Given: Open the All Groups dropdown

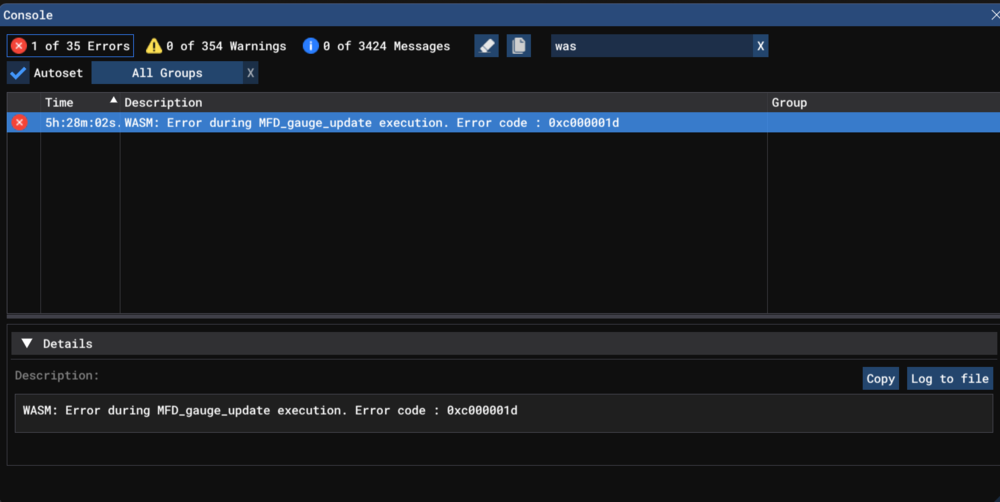Looking at the screenshot, I should point(166,73).
